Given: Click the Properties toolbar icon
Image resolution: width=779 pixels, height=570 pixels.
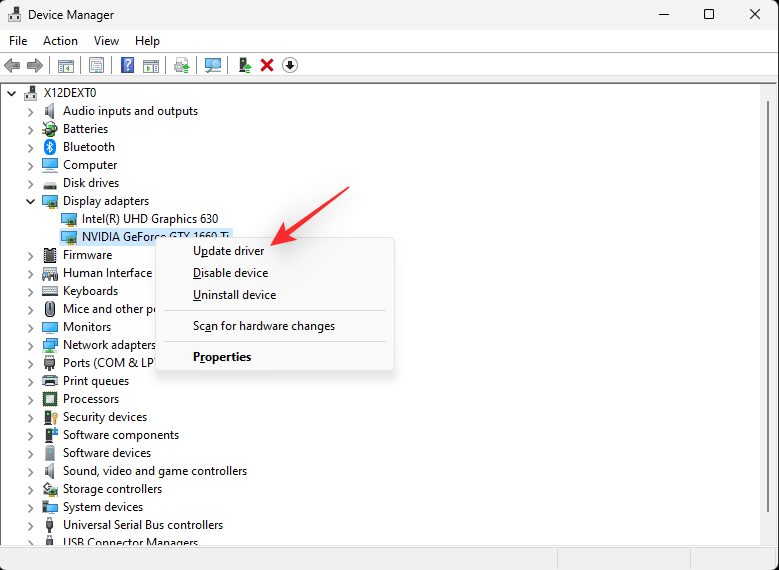Looking at the screenshot, I should (x=96, y=65).
